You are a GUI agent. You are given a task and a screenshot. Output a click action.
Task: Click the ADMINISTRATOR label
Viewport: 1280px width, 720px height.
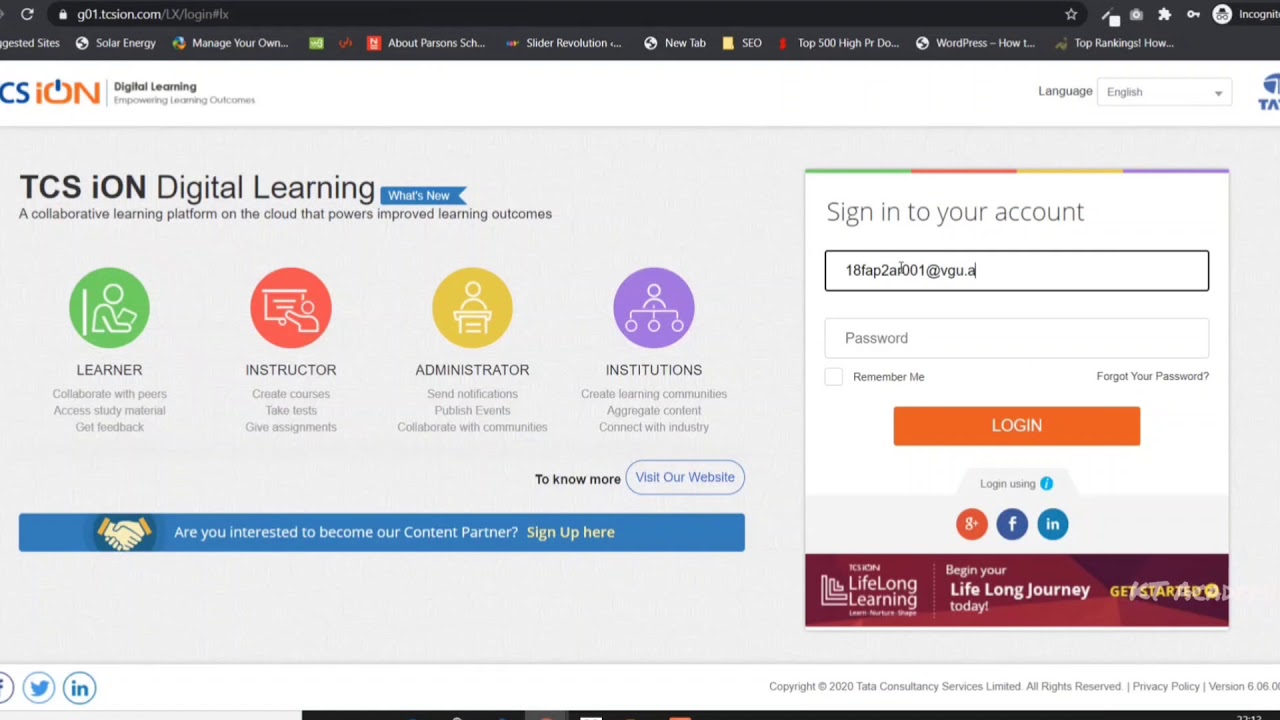click(472, 370)
